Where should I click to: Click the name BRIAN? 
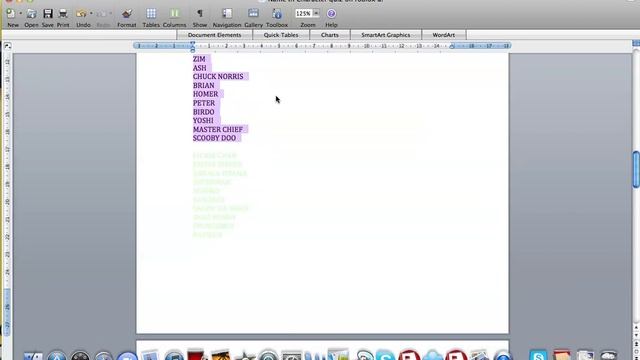(204, 86)
